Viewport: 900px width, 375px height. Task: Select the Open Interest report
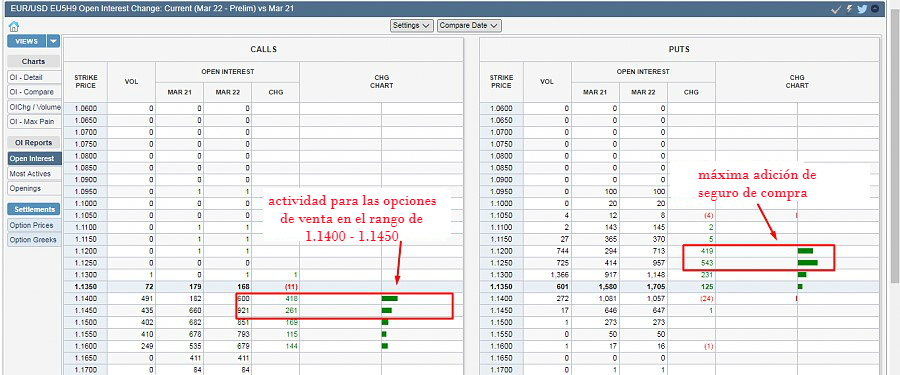tap(33, 158)
